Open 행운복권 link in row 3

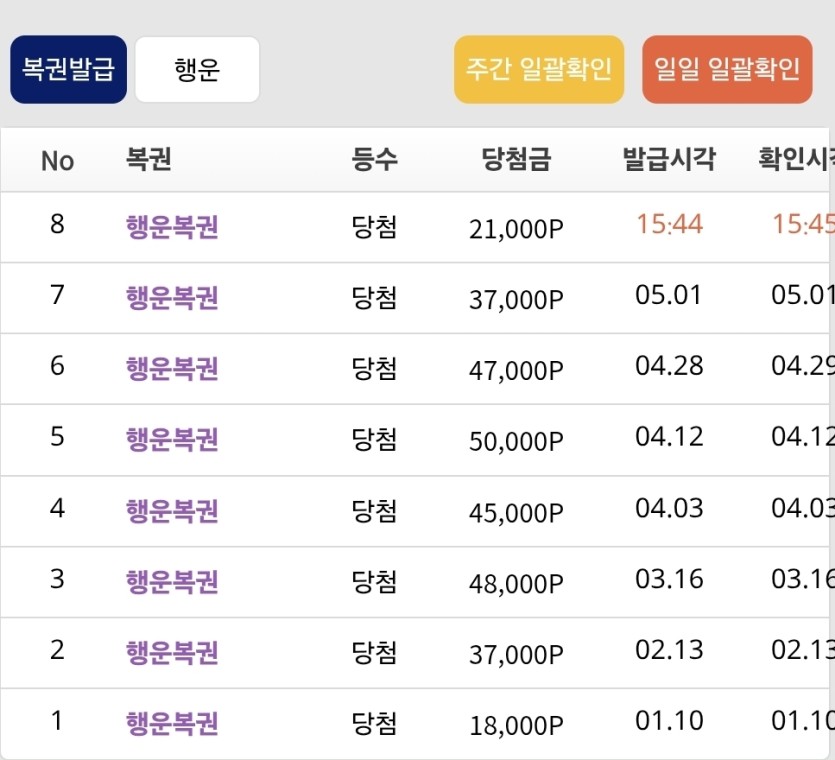coord(172,582)
